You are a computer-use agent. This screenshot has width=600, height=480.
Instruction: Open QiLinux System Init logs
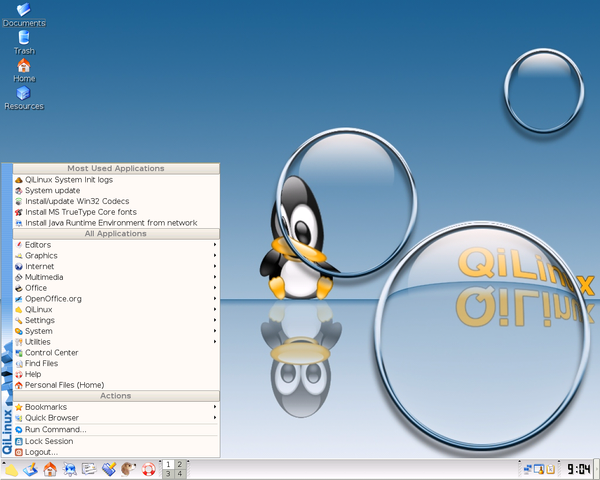(x=116, y=180)
